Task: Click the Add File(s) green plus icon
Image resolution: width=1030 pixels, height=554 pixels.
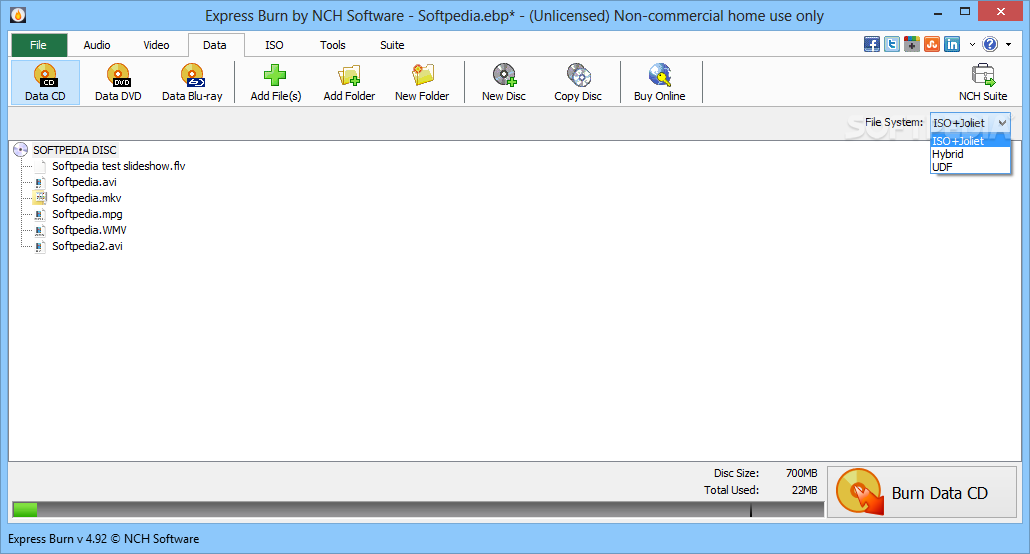Action: click(x=275, y=76)
